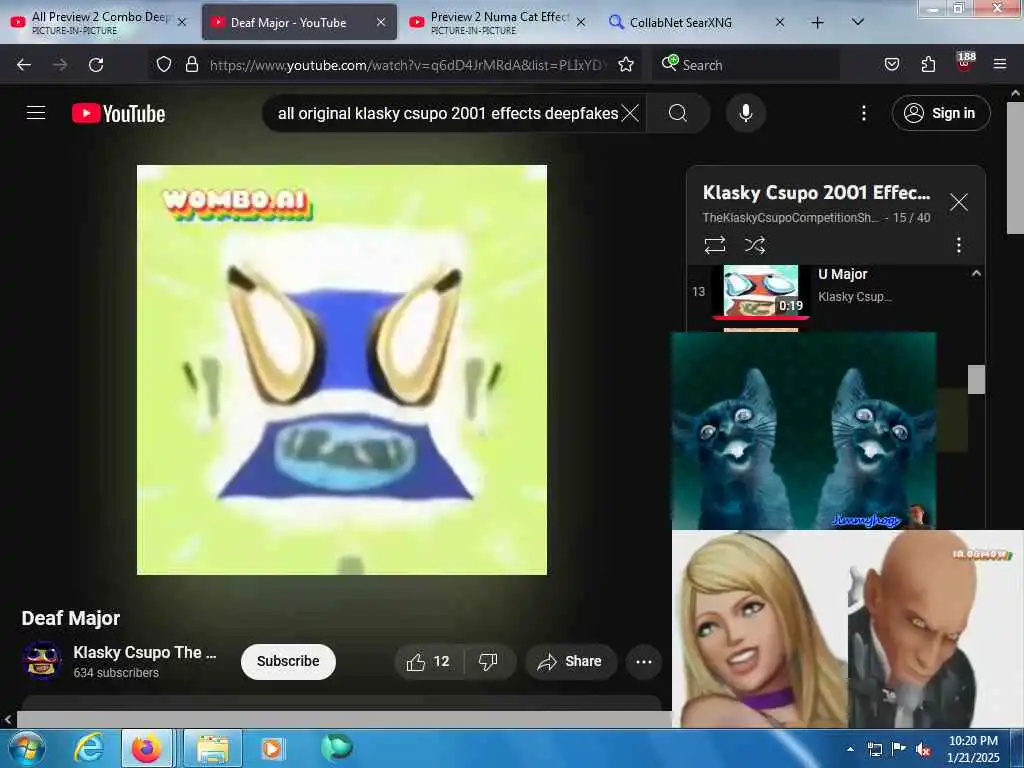
Task: Open a new browser tab
Action: 818,23
